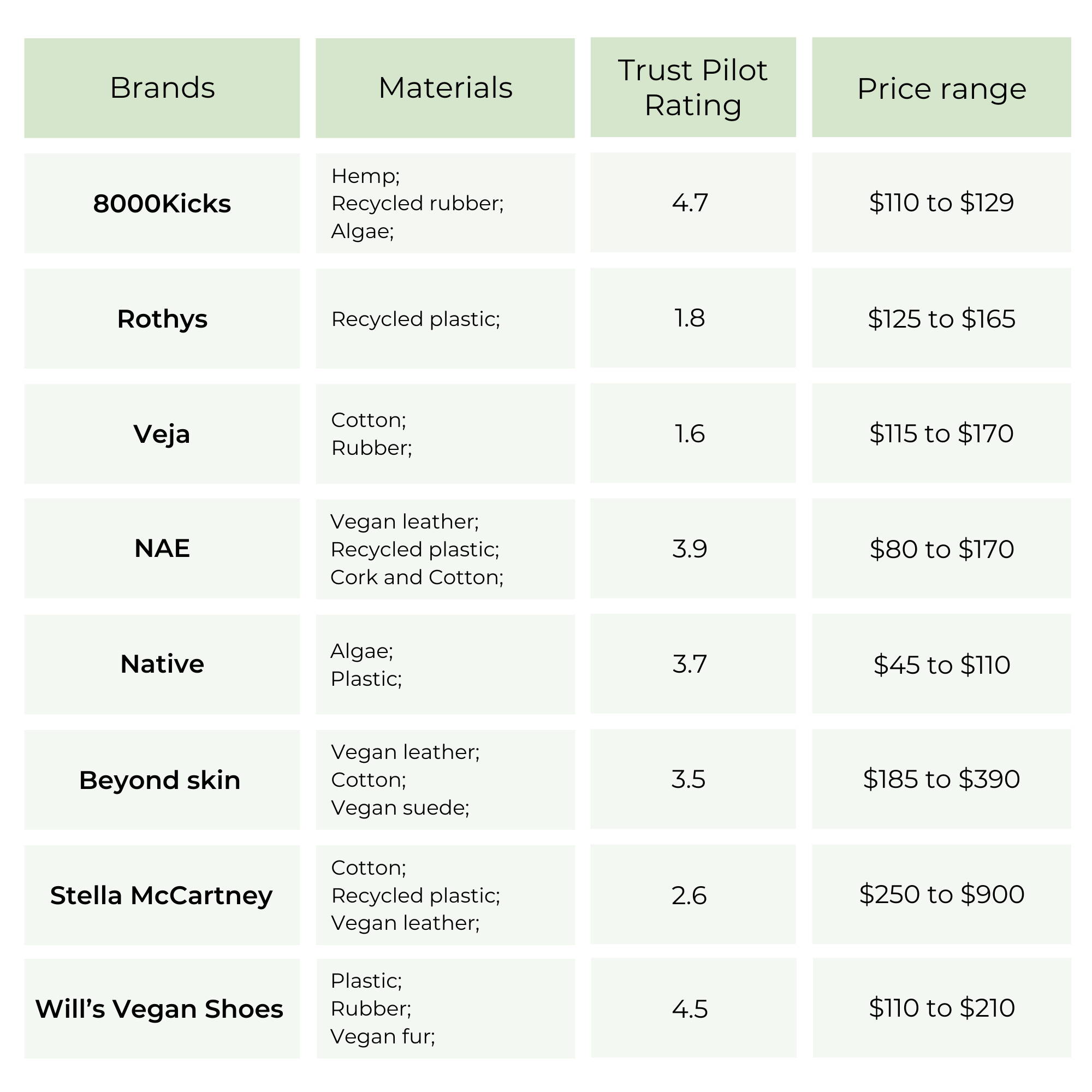Select the Rothys brand cell
Viewport: 1092px width, 1092px height.
click(x=162, y=319)
